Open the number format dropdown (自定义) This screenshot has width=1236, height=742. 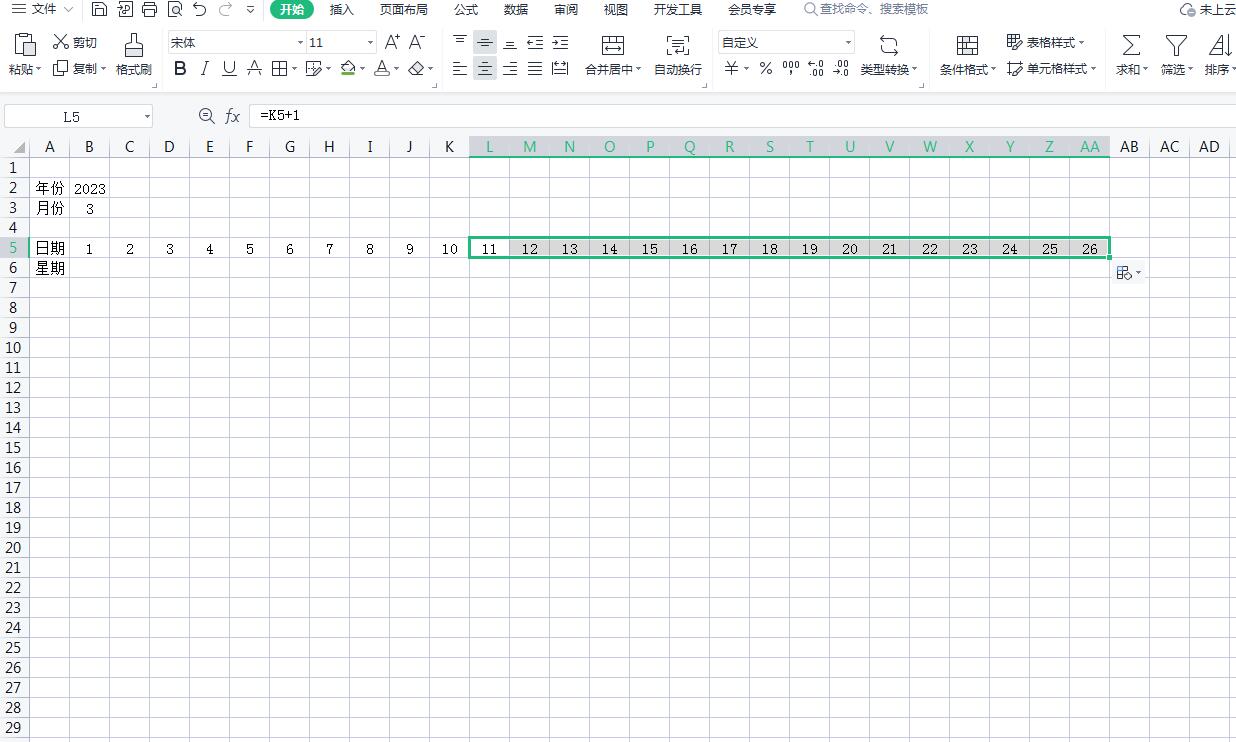[x=848, y=43]
